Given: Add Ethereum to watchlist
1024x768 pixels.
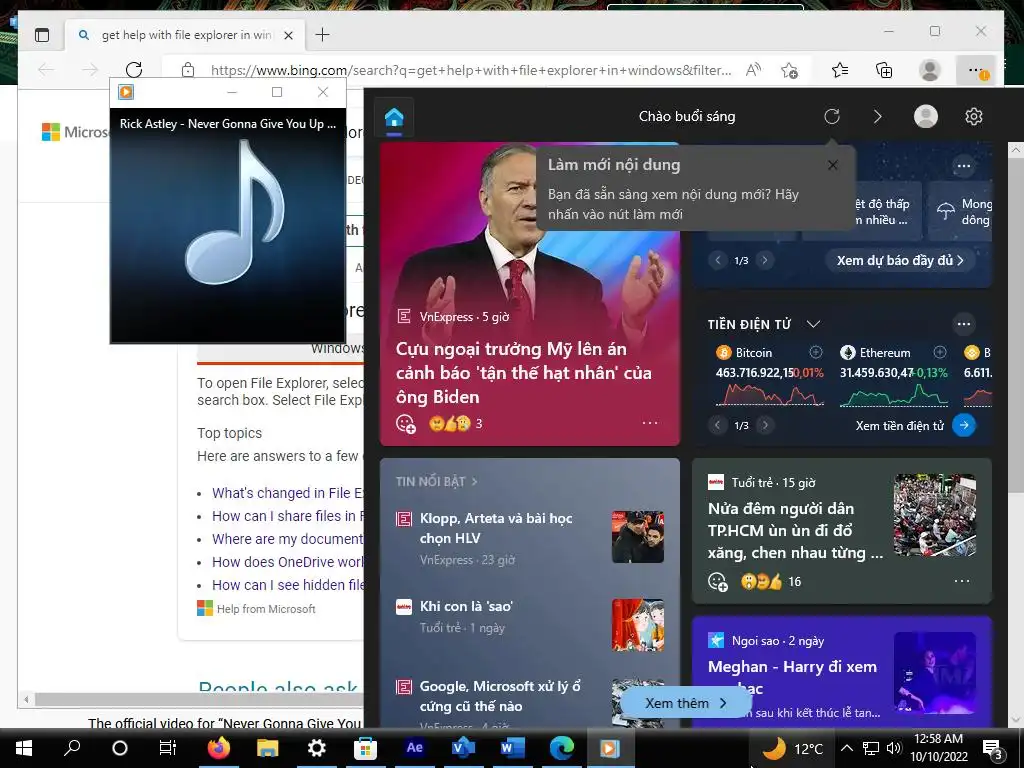Looking at the screenshot, I should 940,353.
